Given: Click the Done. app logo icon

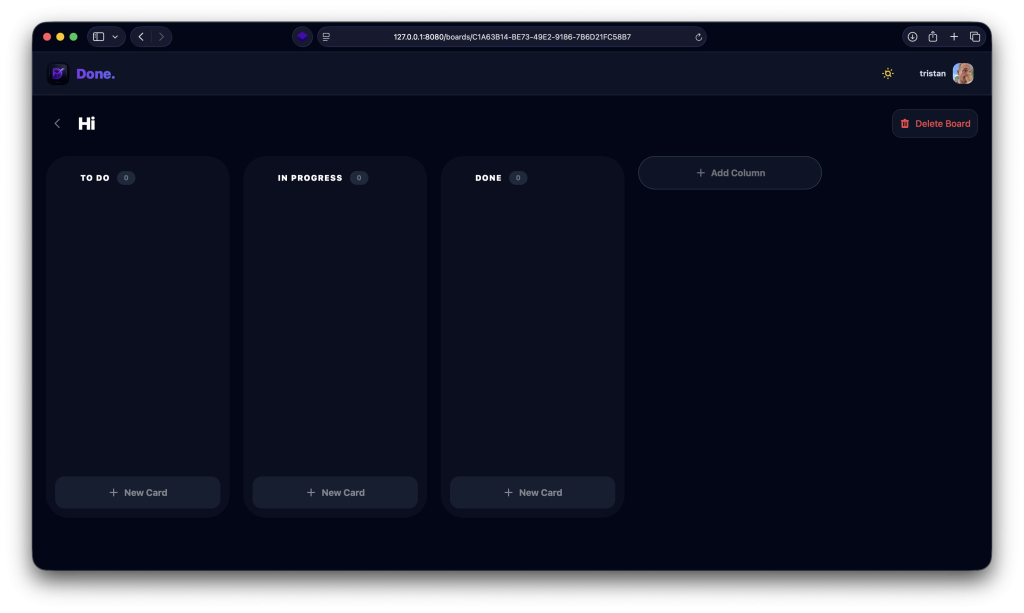Looking at the screenshot, I should 58,73.
